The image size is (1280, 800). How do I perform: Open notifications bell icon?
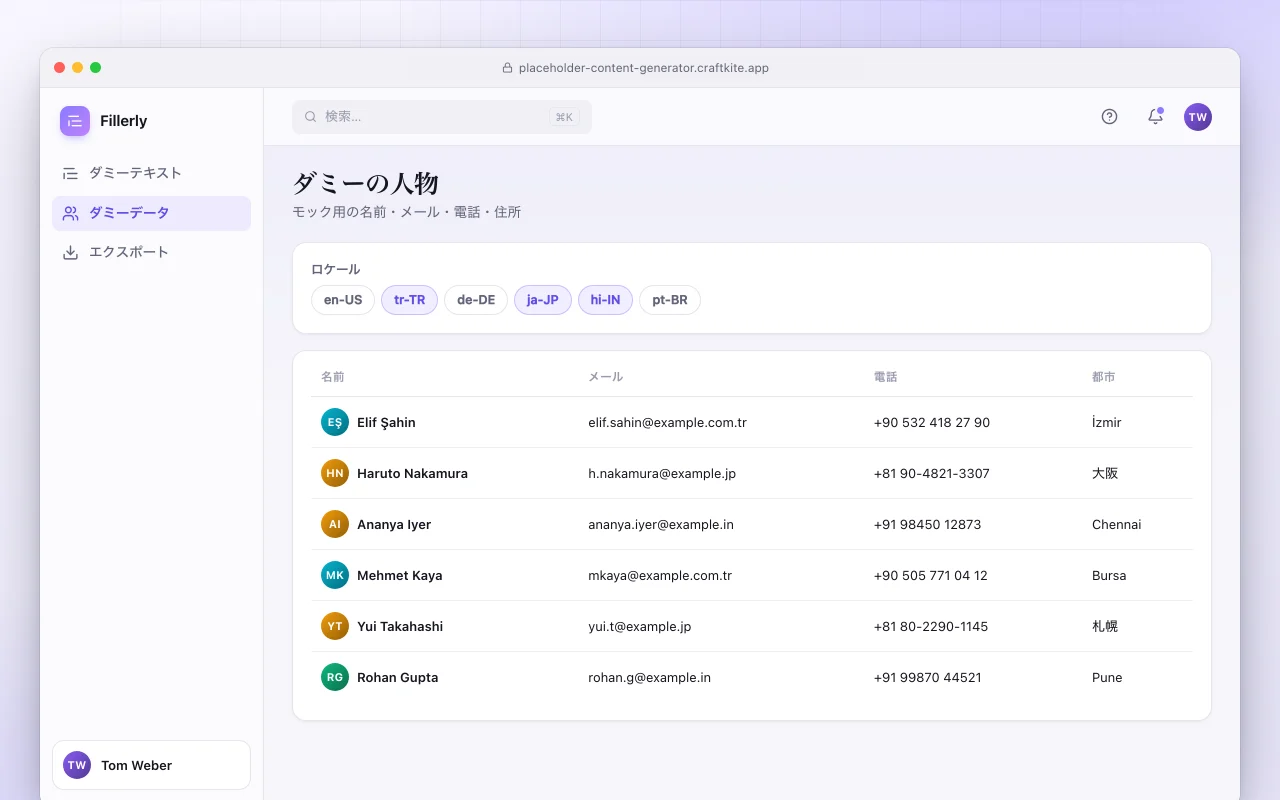click(x=1155, y=117)
